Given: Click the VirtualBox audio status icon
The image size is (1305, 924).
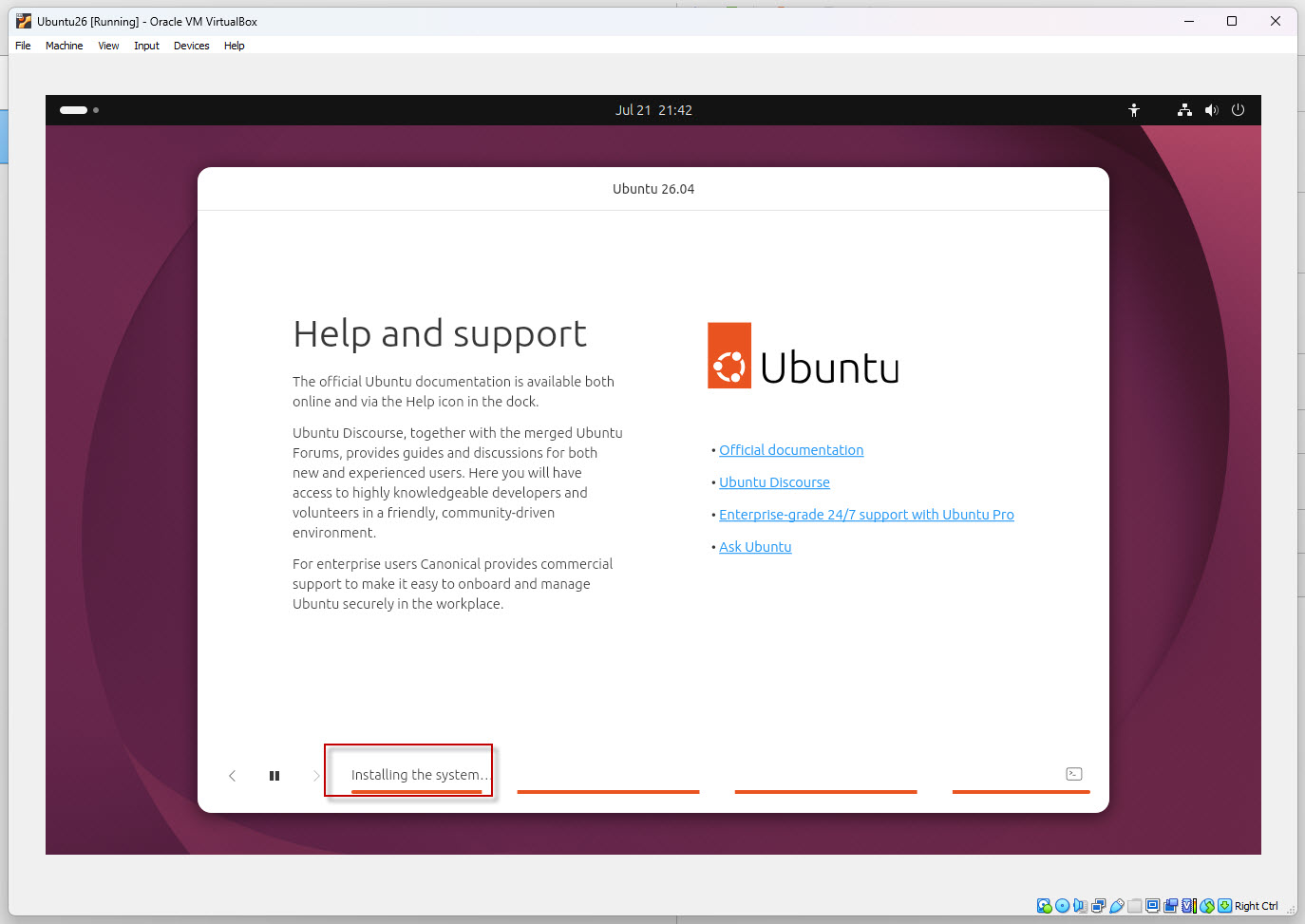Looking at the screenshot, I should tap(1080, 906).
